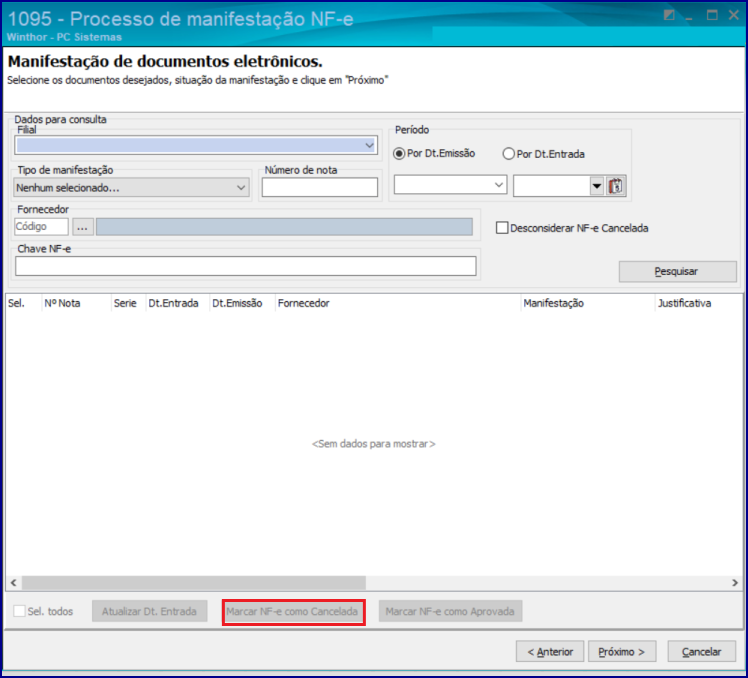The height and width of the screenshot is (678, 748).
Task: Click Atualizar Dt. Entrada button
Action: (x=149, y=611)
